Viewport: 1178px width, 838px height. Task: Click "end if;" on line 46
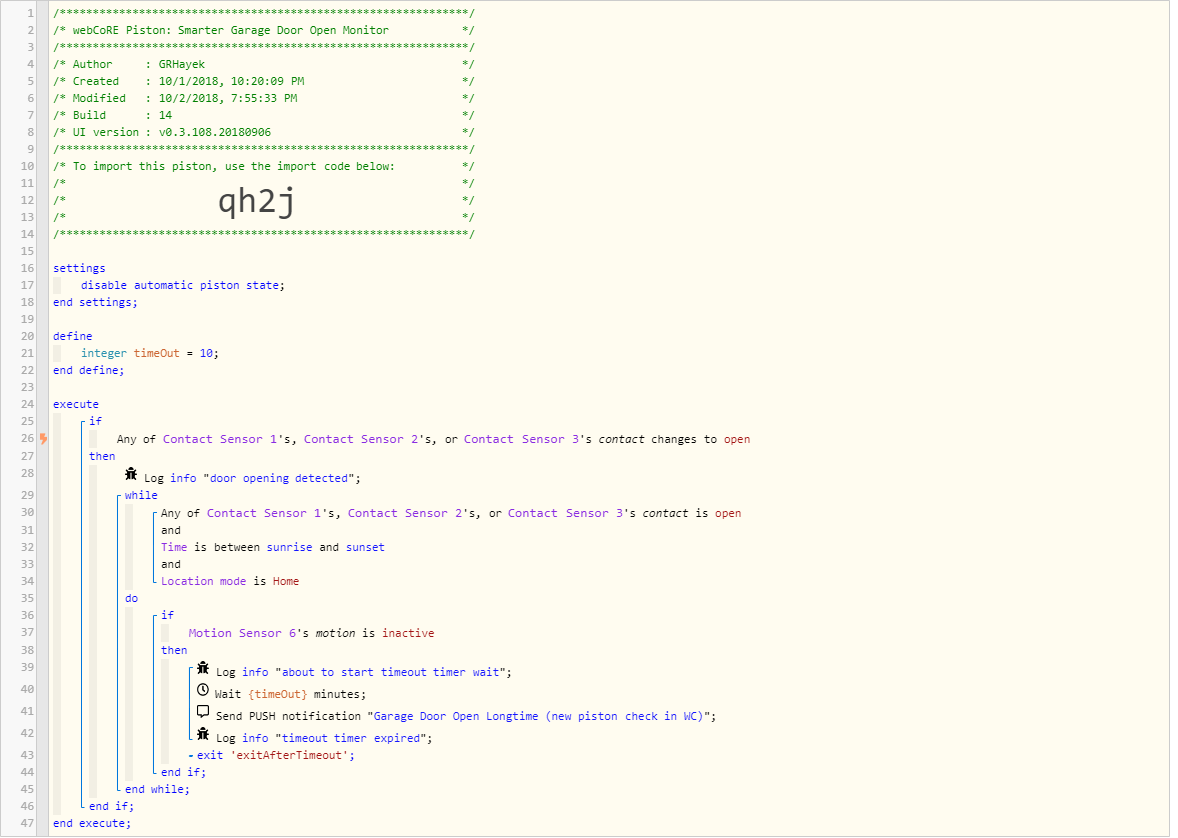tap(111, 806)
